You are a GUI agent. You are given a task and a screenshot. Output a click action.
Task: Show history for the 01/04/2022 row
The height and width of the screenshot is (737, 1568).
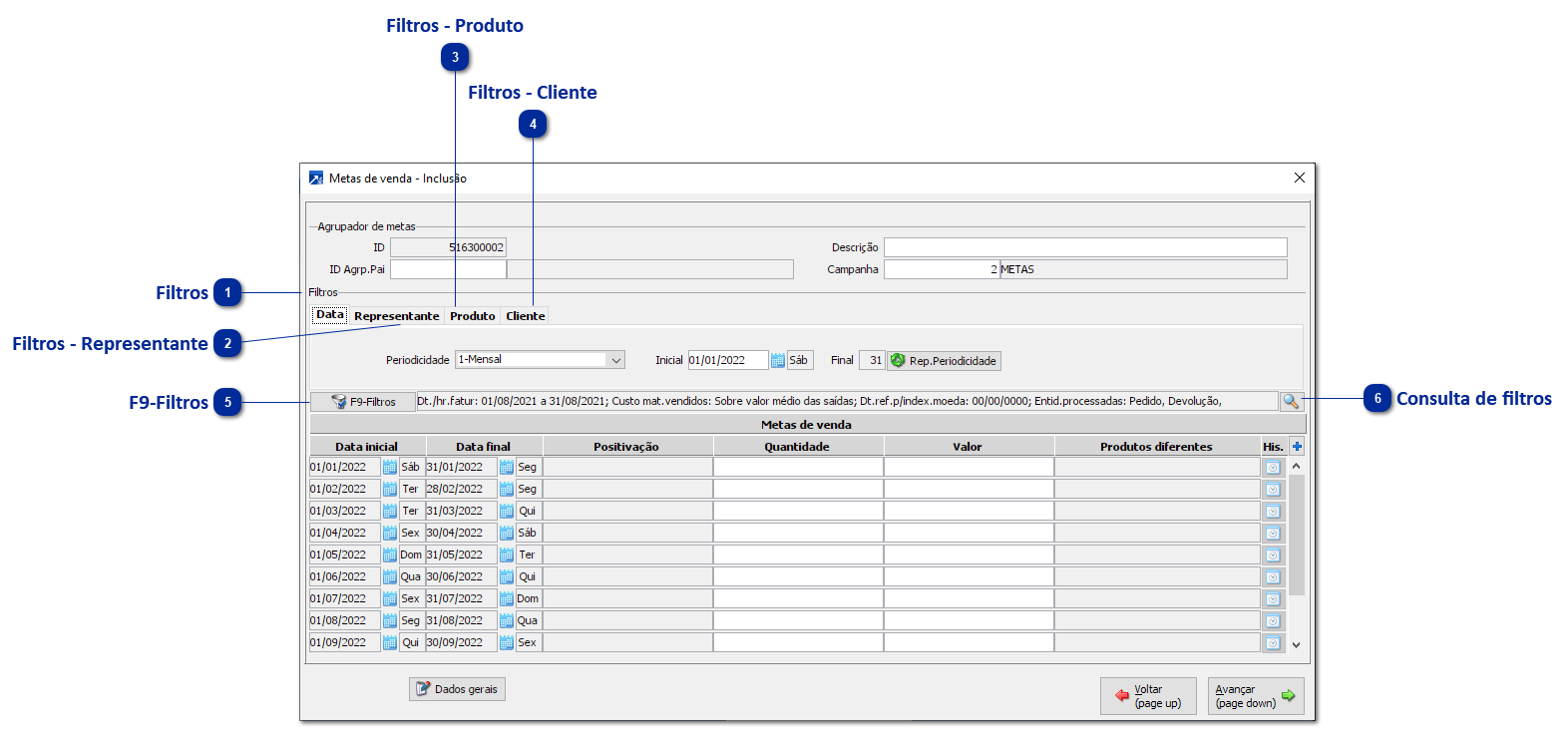(x=1273, y=533)
